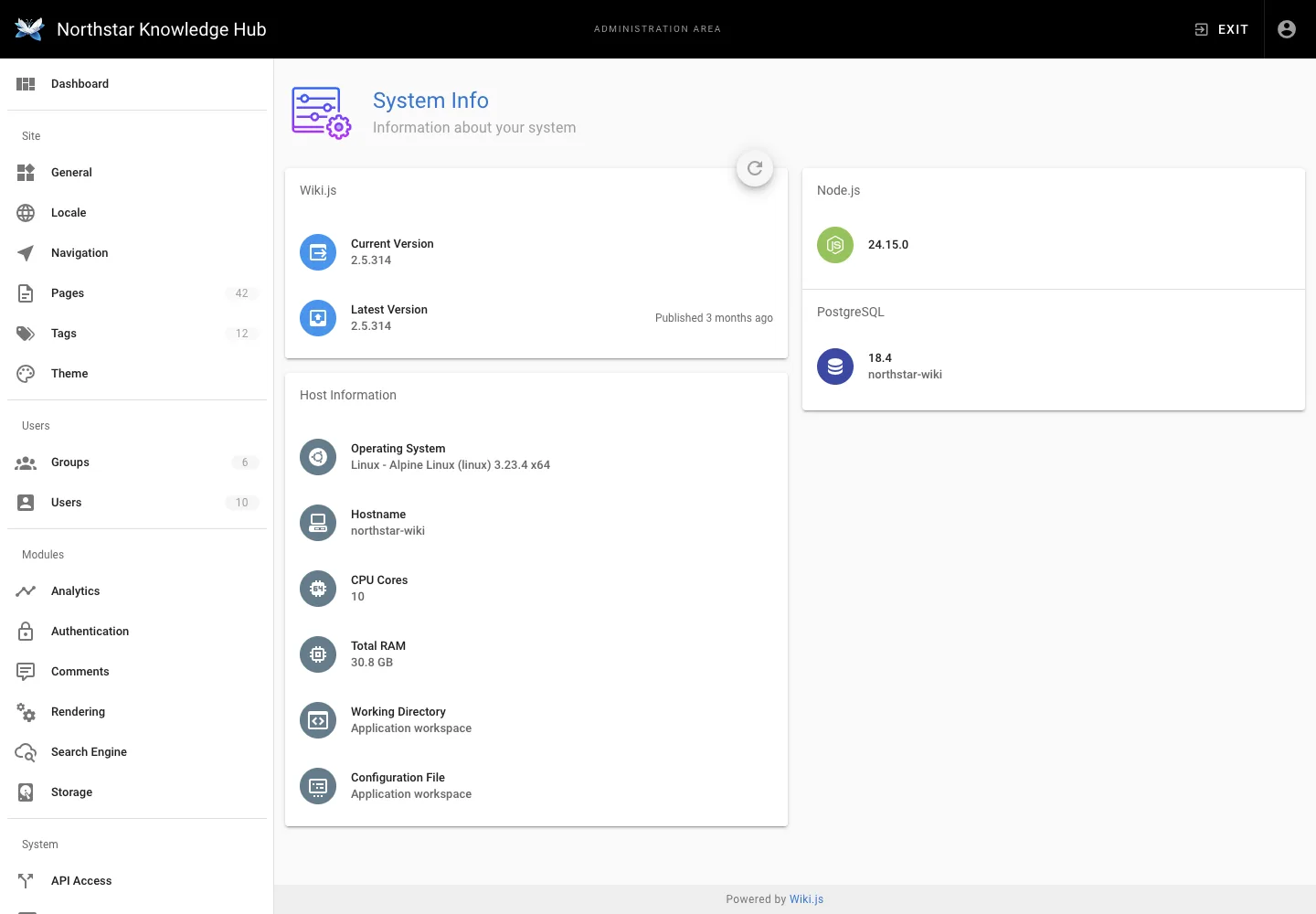Open Theme settings
This screenshot has height=914, width=1316.
click(137, 374)
